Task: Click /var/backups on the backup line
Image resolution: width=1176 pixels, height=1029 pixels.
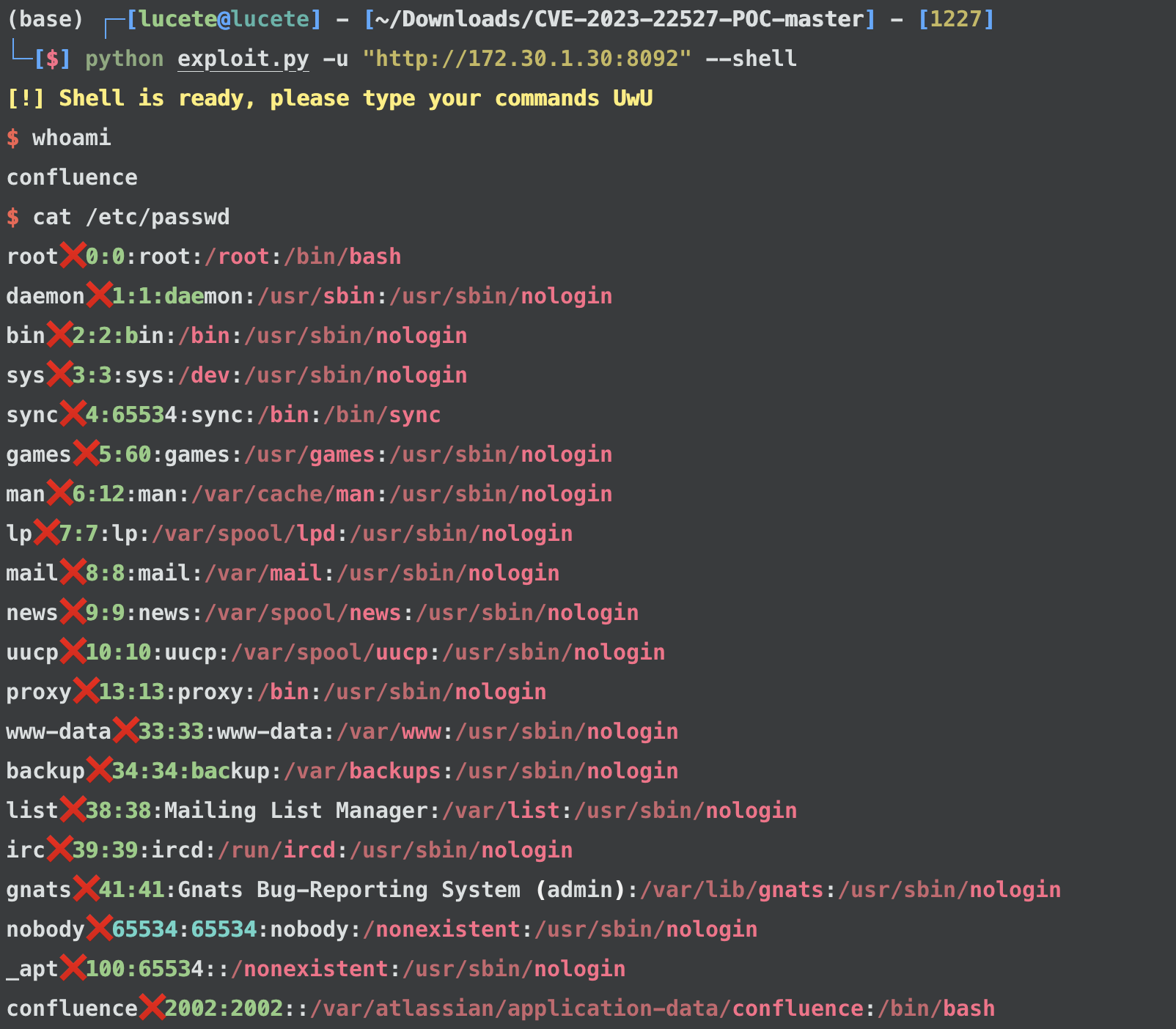Action: coord(362,771)
